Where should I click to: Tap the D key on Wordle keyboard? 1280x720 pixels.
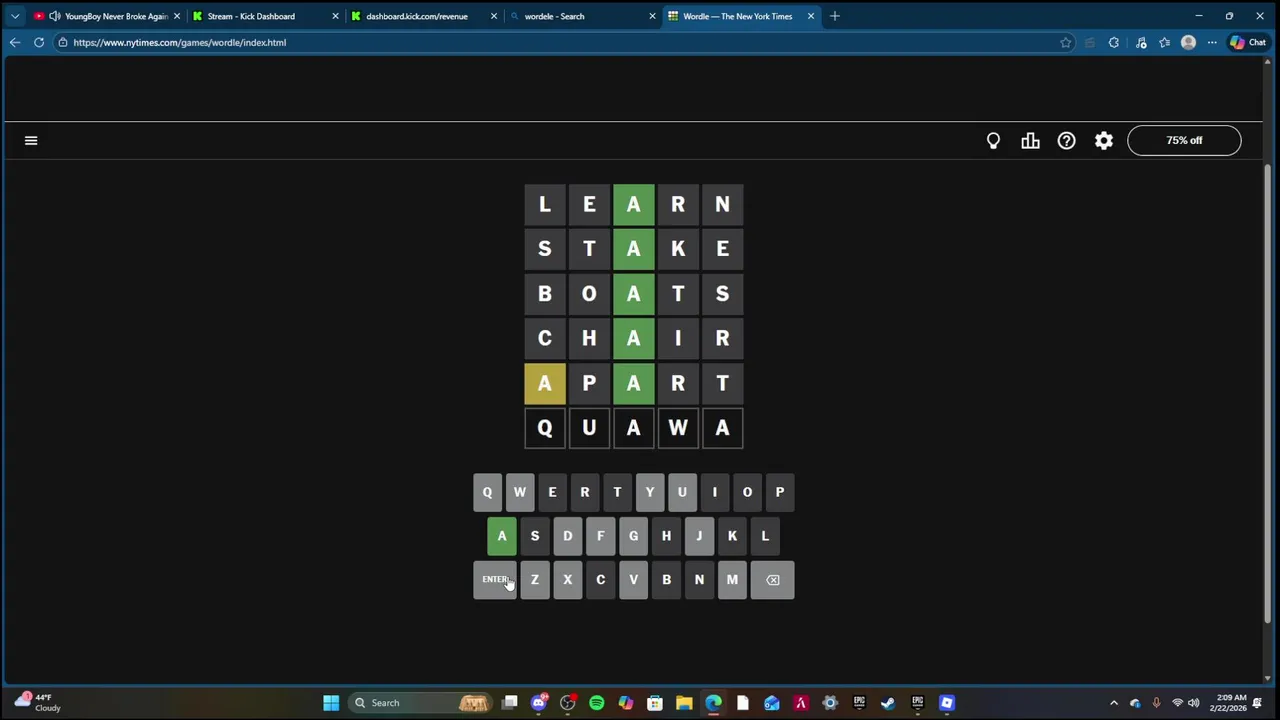click(568, 536)
